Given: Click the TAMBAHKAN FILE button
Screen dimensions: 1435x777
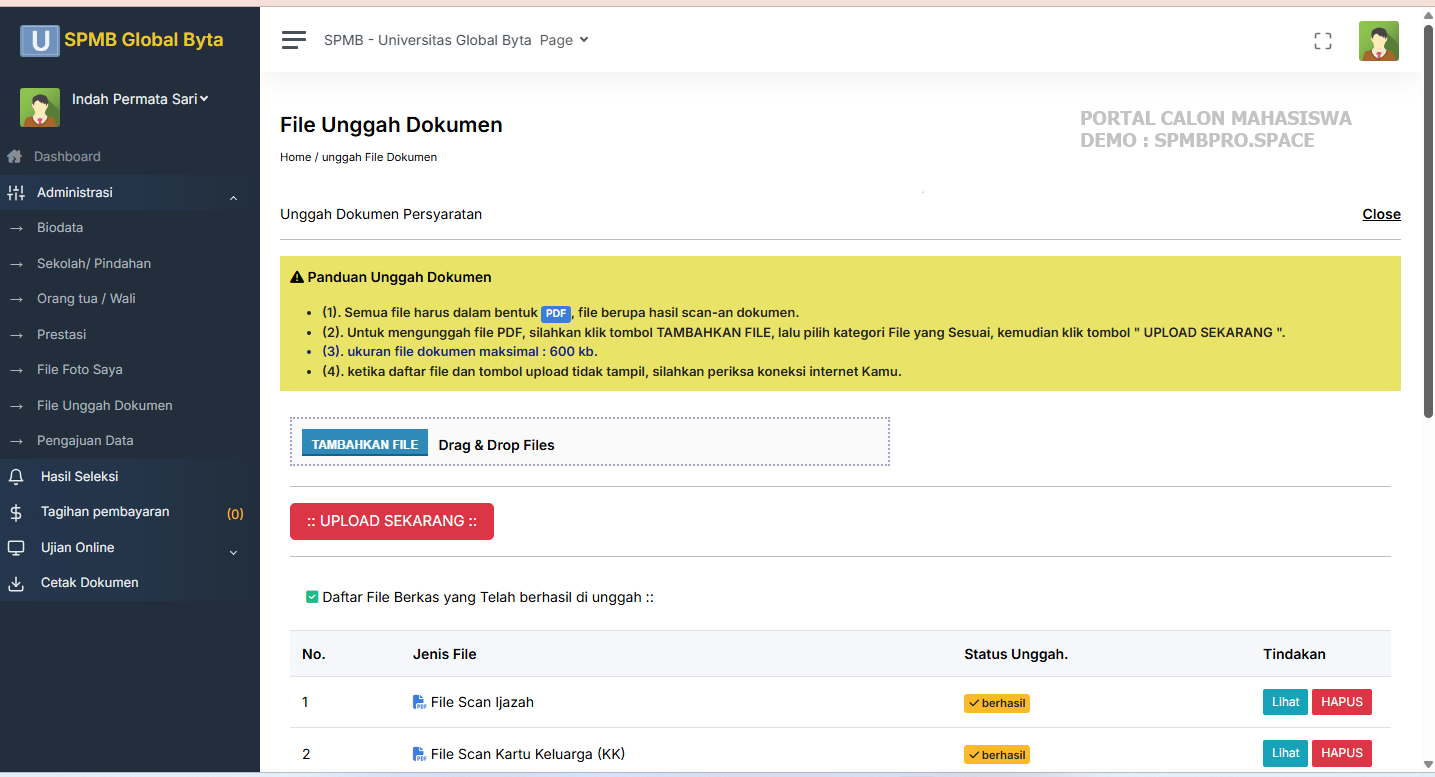Looking at the screenshot, I should click(365, 444).
